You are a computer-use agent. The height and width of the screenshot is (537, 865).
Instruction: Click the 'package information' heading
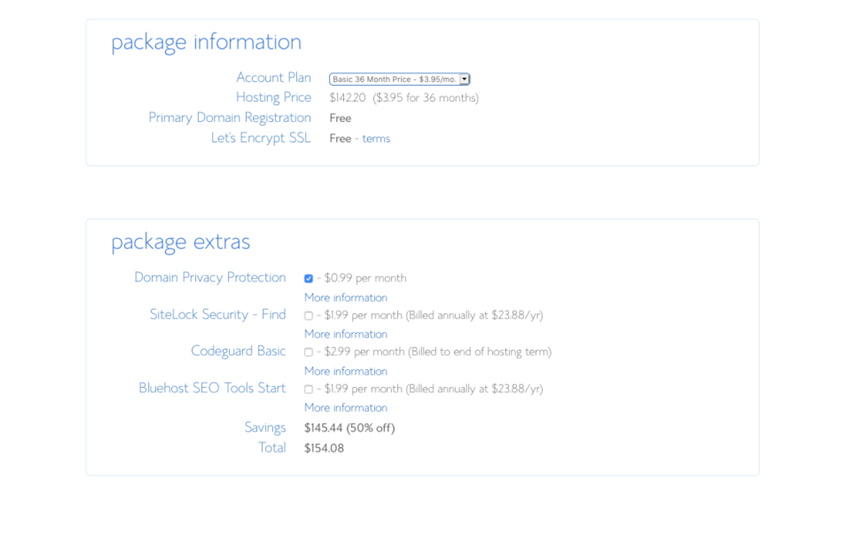(206, 42)
